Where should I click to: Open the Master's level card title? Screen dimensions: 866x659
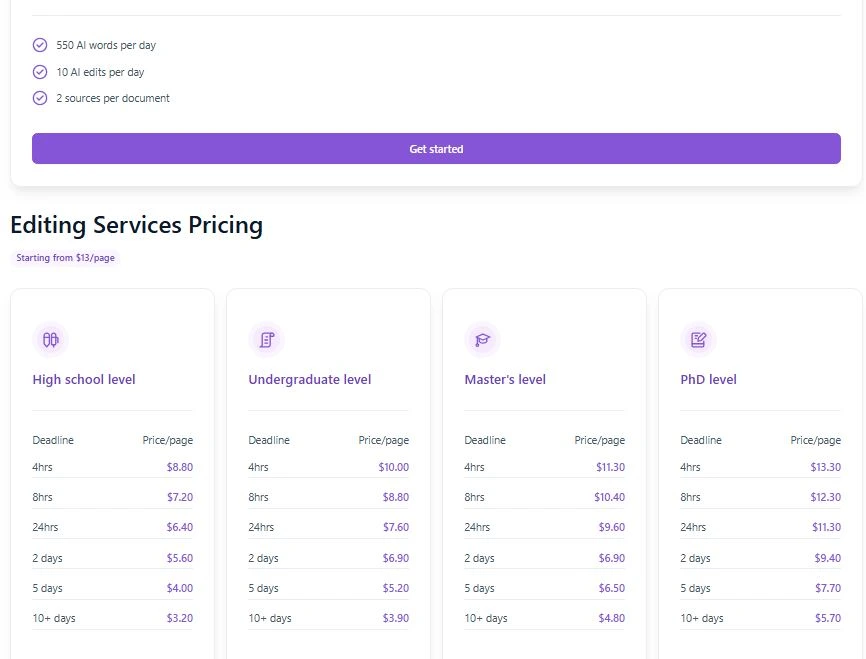tap(505, 380)
